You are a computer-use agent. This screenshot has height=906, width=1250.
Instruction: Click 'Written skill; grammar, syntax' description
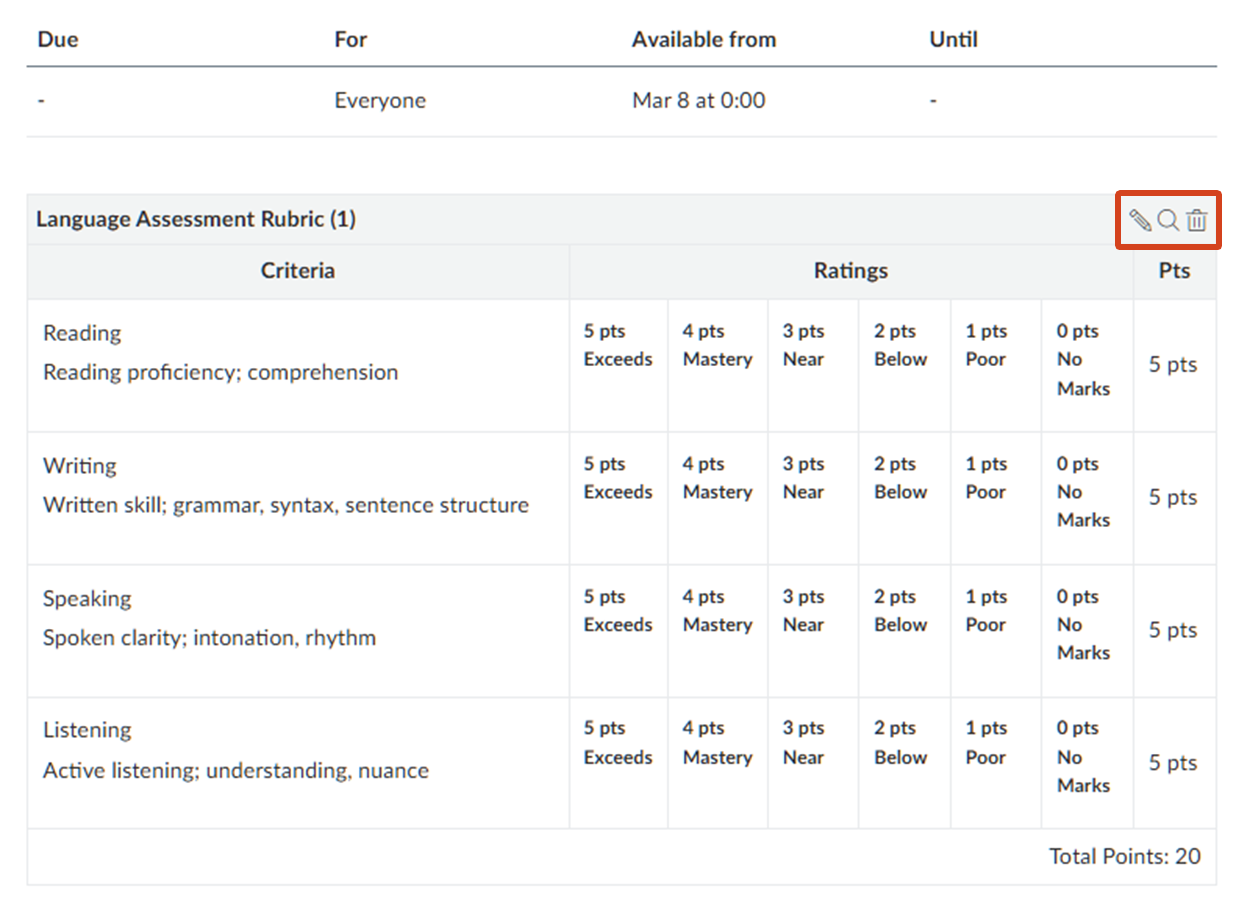[285, 505]
